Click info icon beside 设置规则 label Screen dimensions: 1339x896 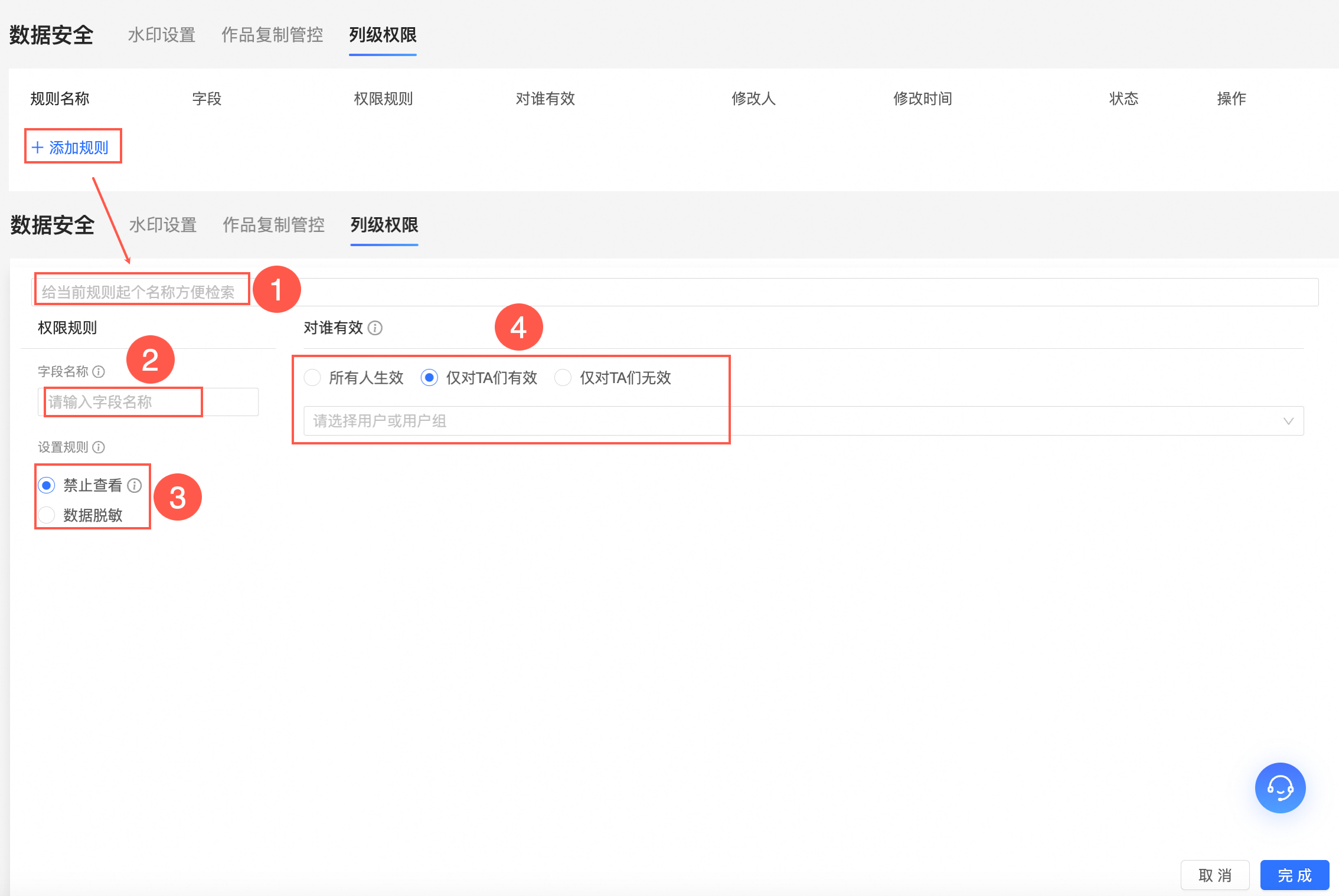99,447
